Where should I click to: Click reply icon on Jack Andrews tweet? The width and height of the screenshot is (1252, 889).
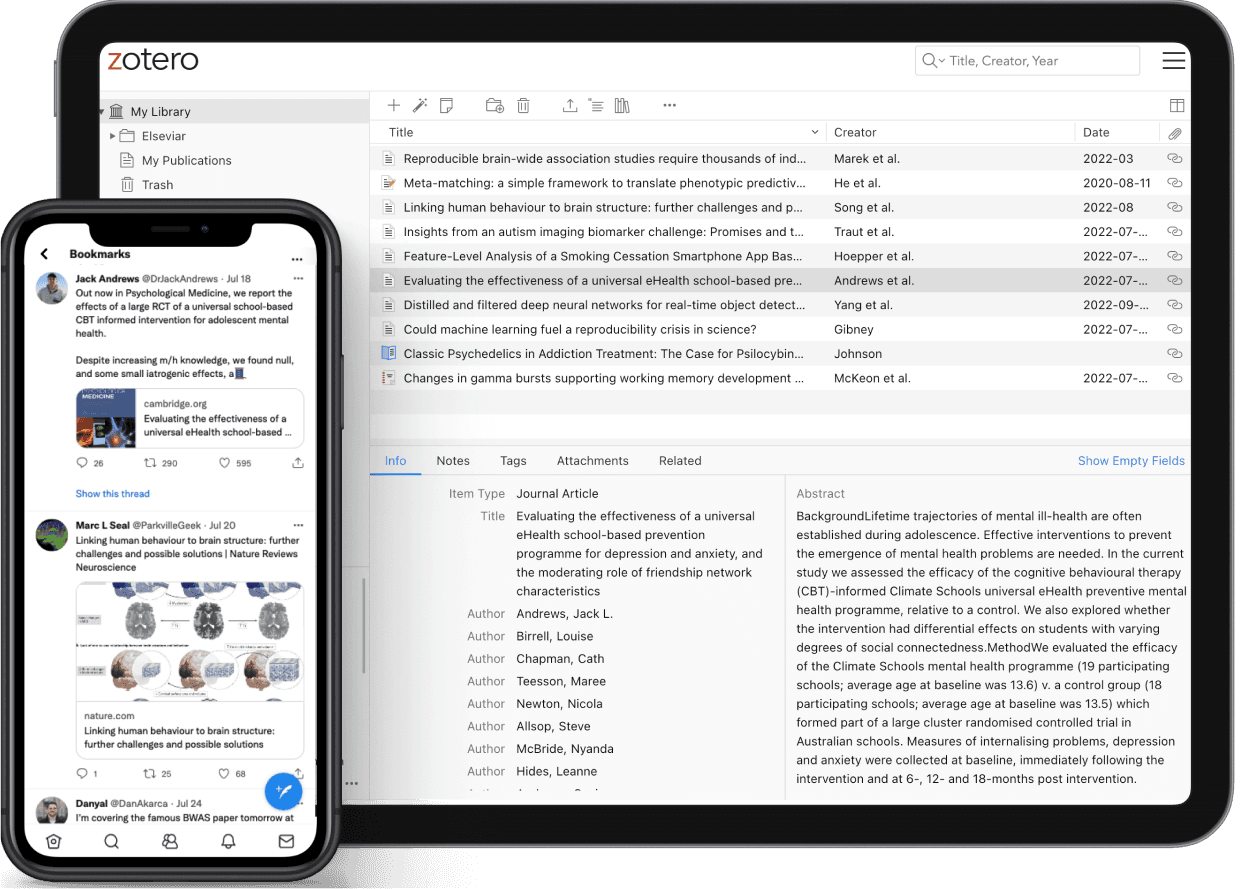[x=82, y=463]
